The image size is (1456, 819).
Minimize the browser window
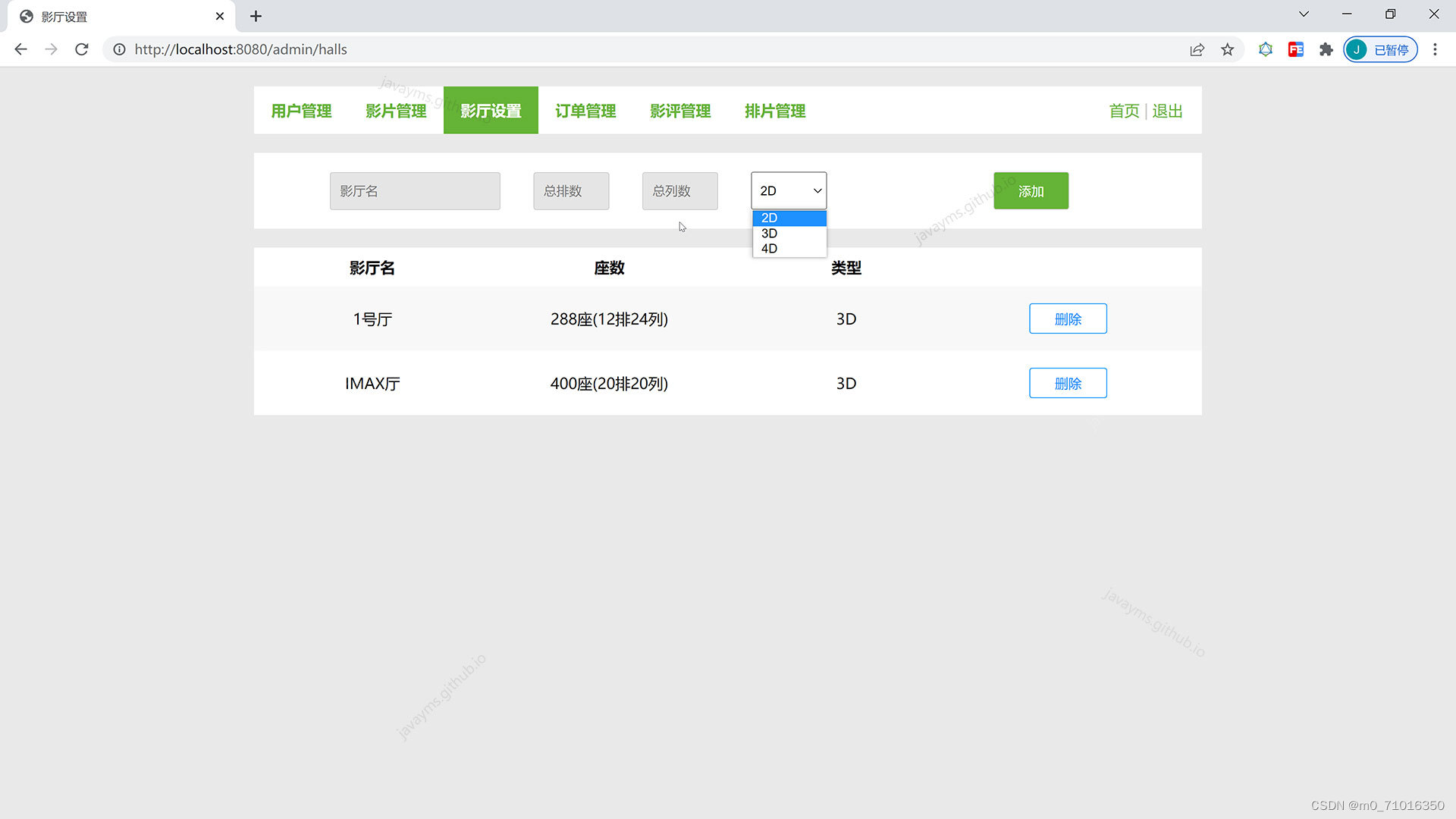pos(1347,14)
